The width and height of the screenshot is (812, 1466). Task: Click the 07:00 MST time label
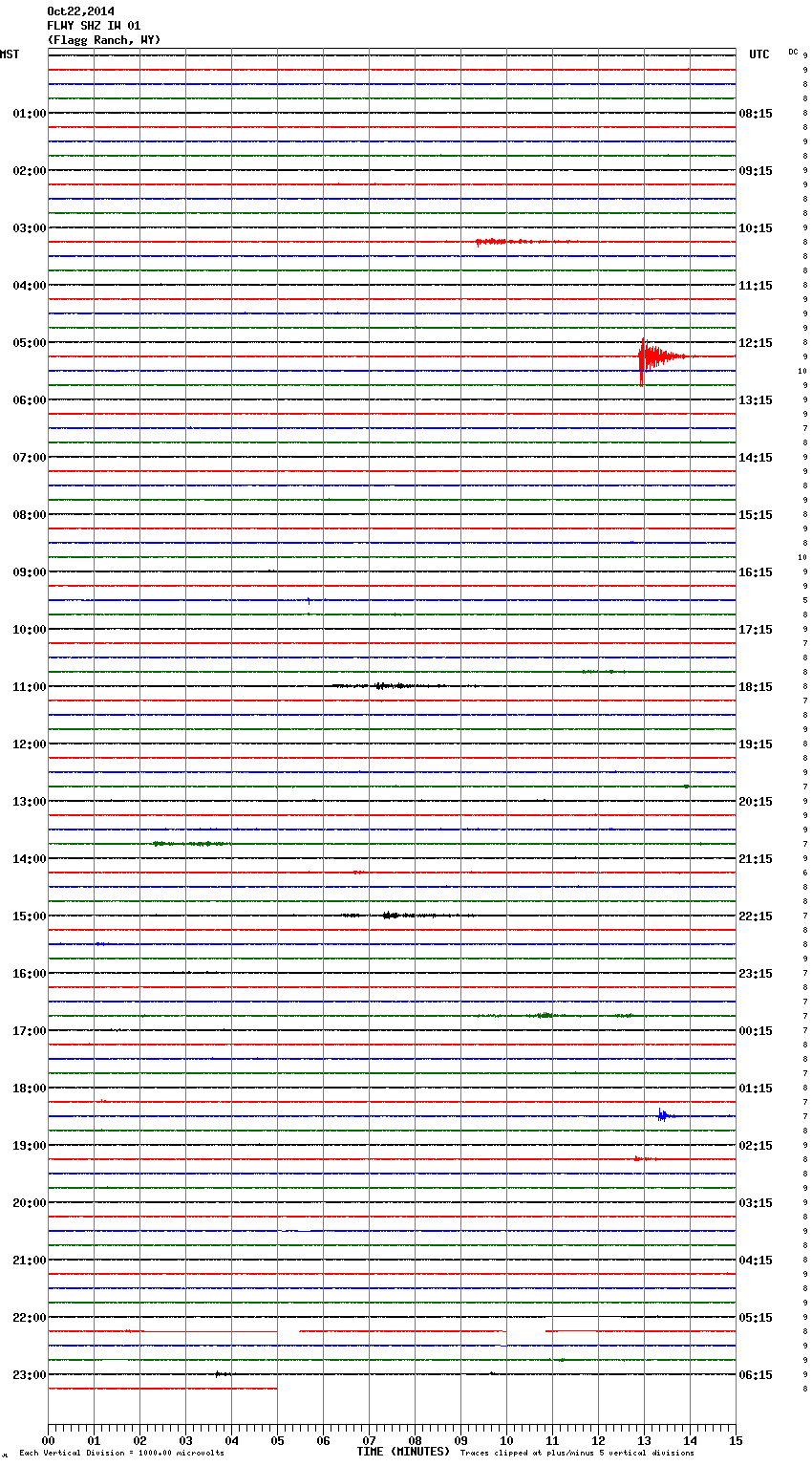30,458
